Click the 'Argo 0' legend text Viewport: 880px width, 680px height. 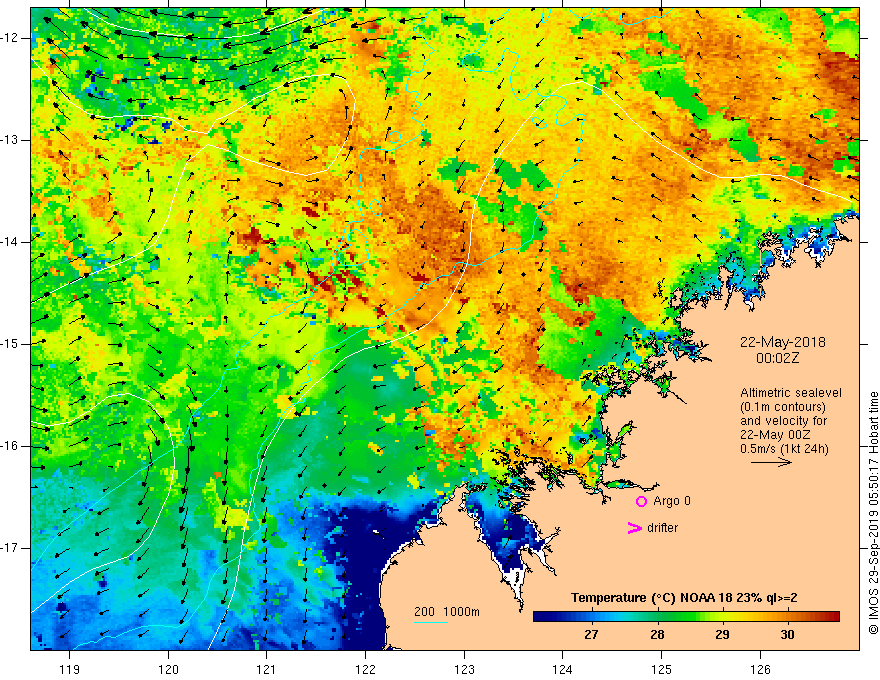point(672,501)
